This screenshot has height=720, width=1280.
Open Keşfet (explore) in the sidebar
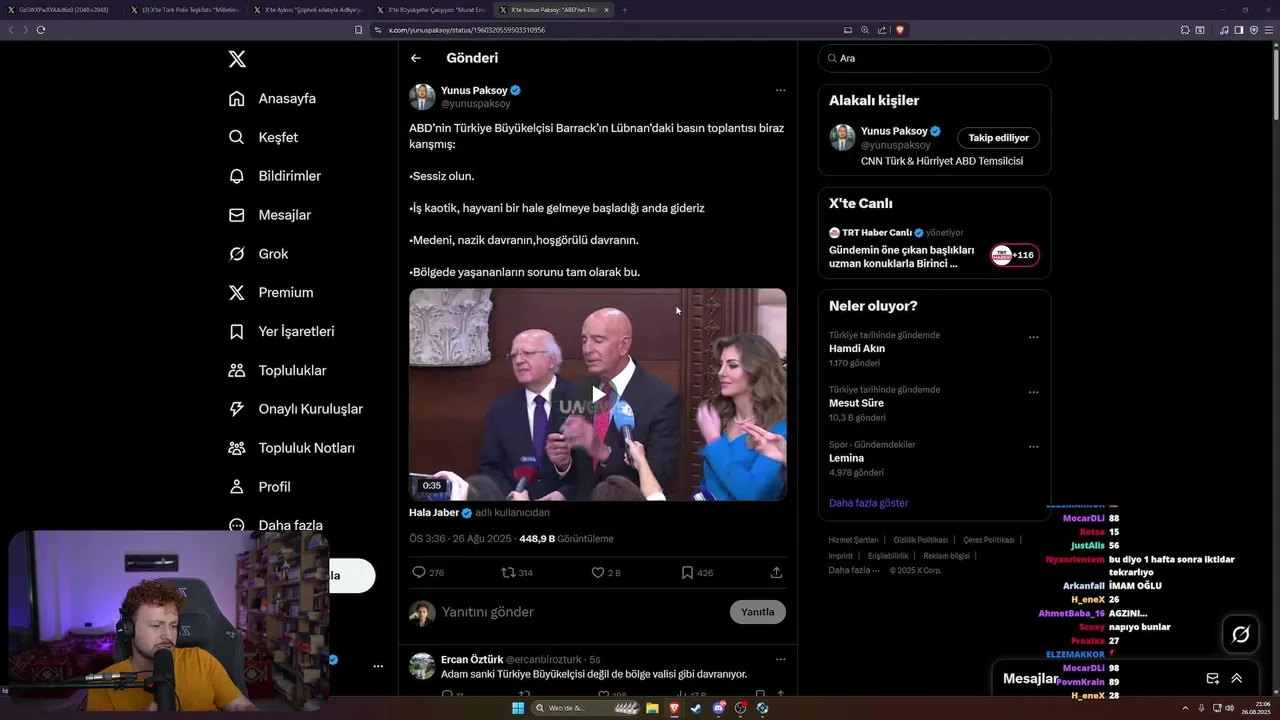(x=263, y=137)
